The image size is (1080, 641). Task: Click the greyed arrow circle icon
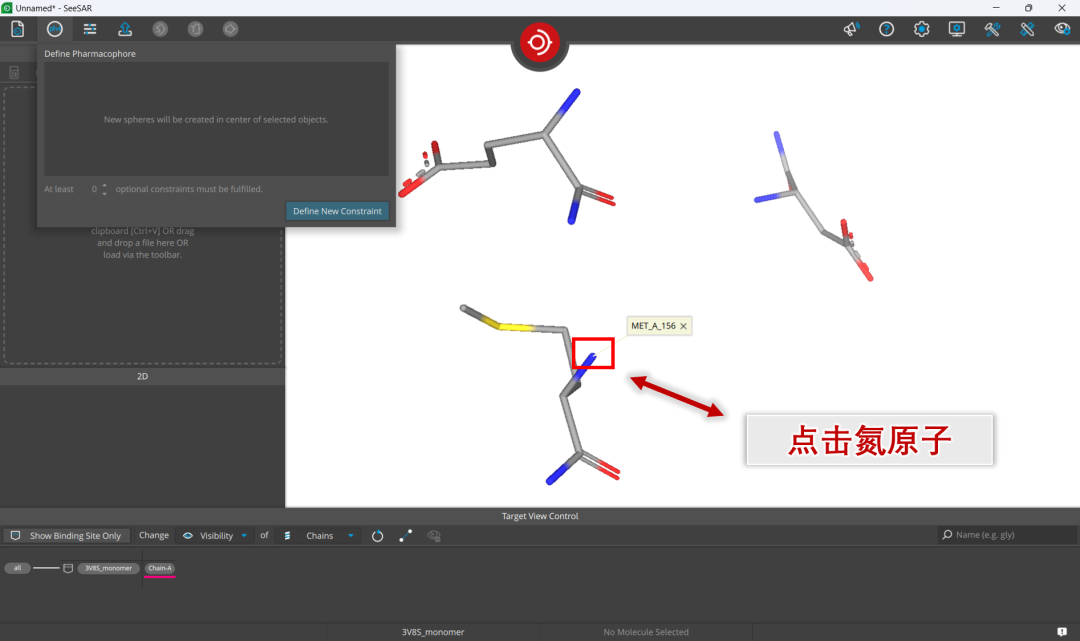230,29
